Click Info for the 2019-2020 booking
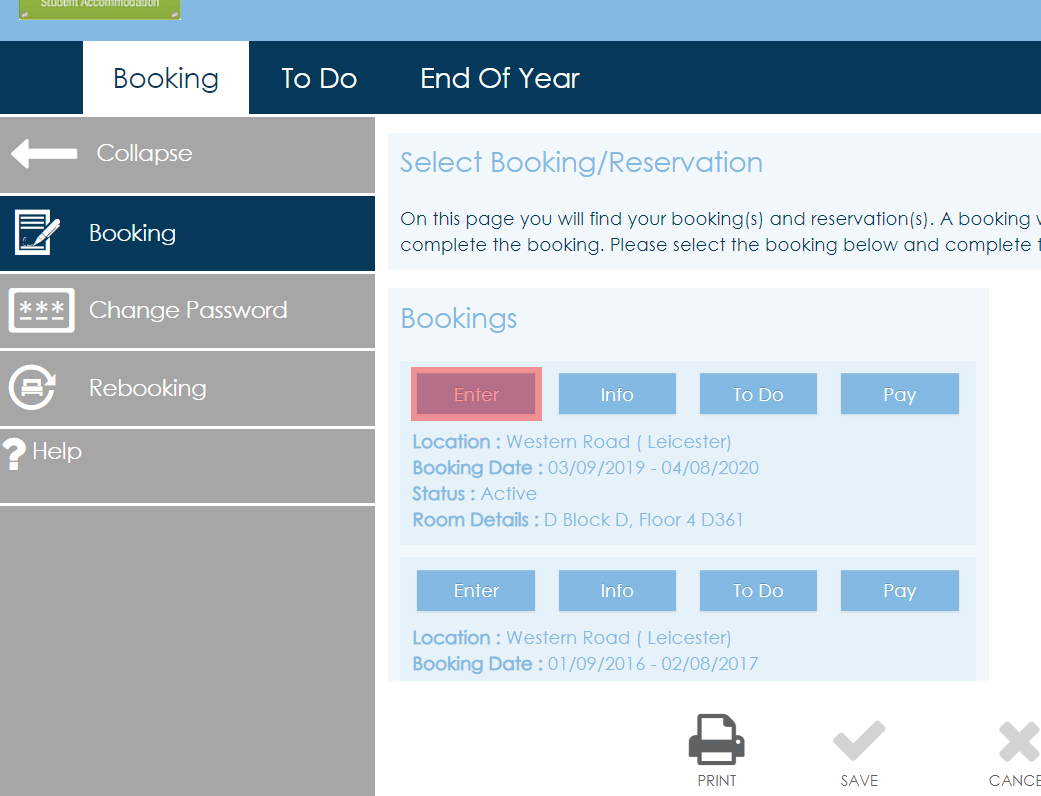 click(617, 394)
